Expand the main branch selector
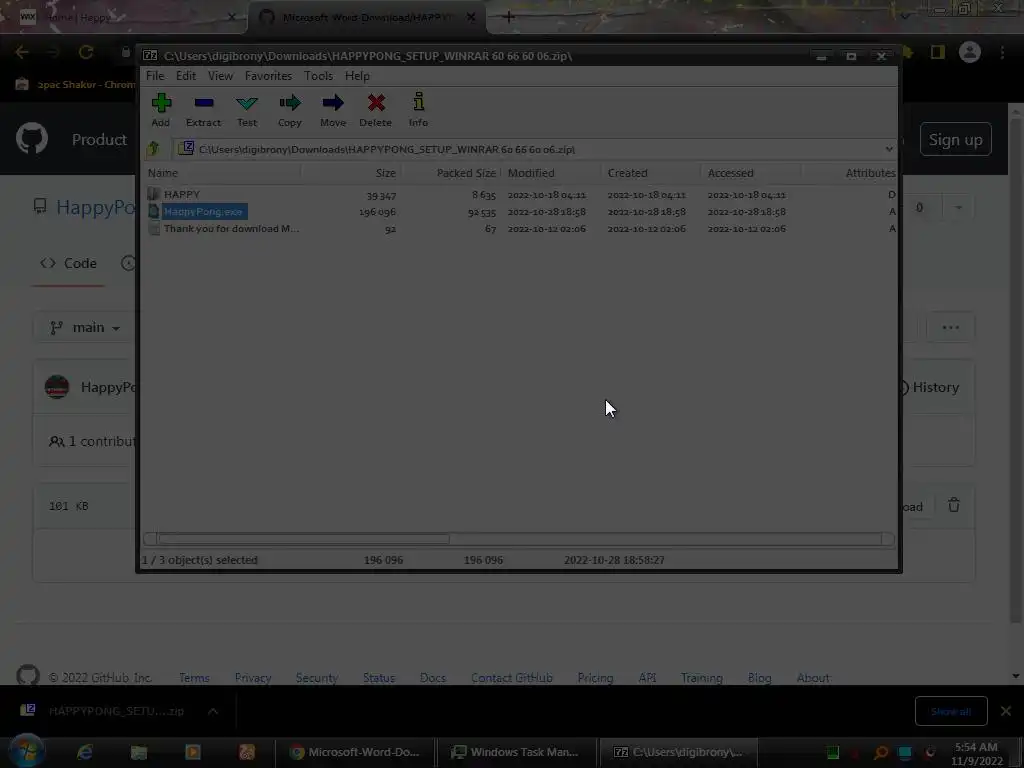Viewport: 1024px width, 768px height. coord(84,327)
